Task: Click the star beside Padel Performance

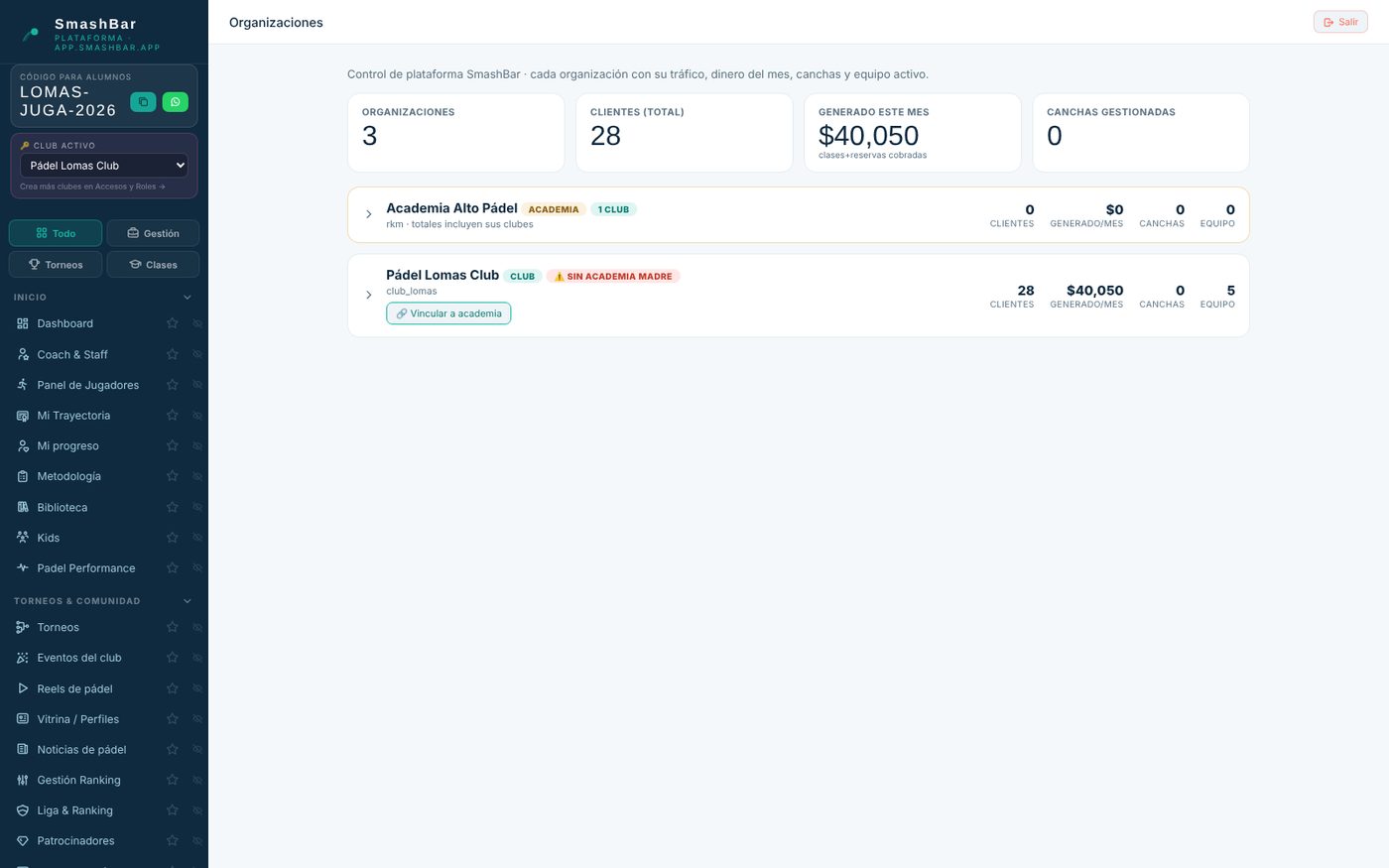Action: pos(173,568)
